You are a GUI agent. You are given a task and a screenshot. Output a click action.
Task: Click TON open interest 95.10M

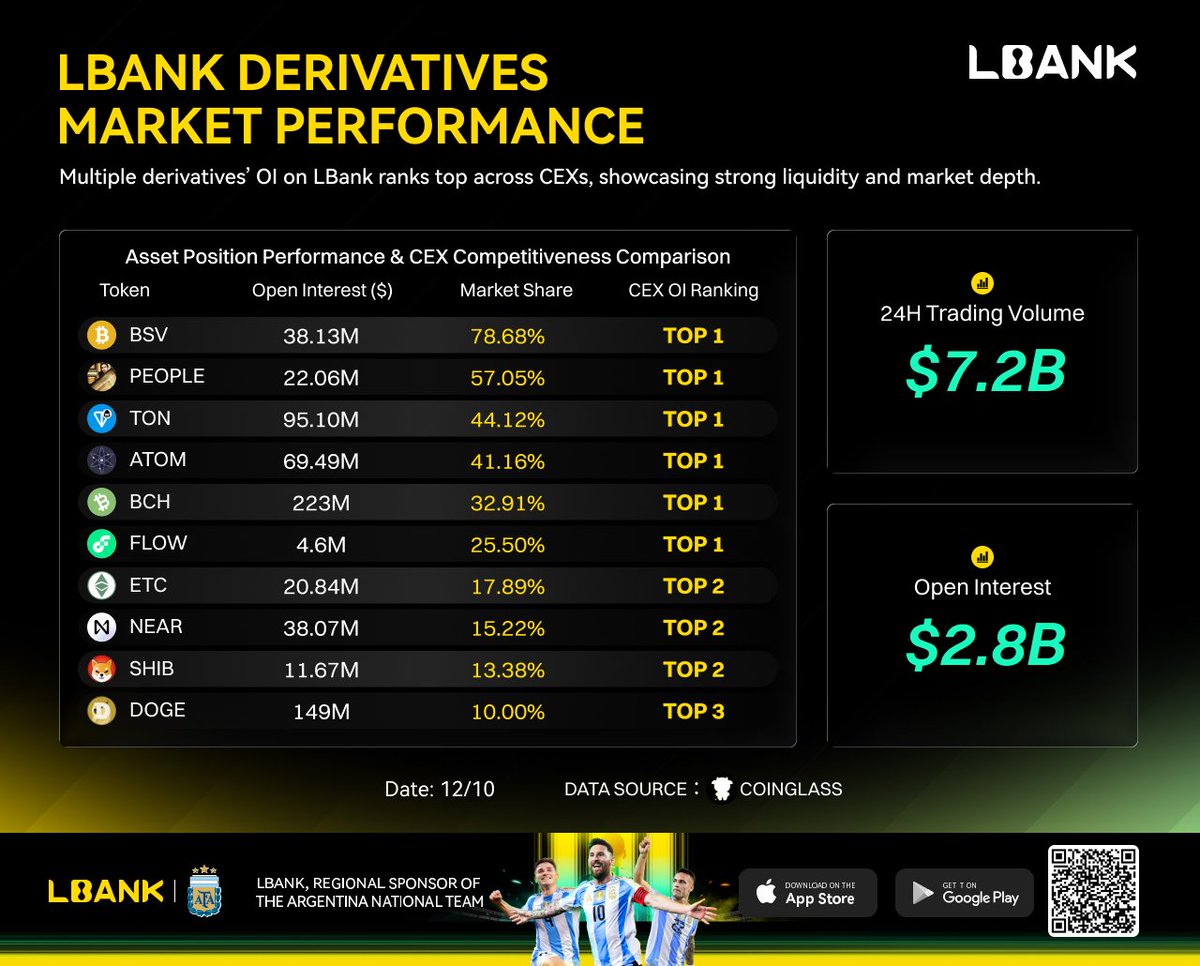point(321,420)
